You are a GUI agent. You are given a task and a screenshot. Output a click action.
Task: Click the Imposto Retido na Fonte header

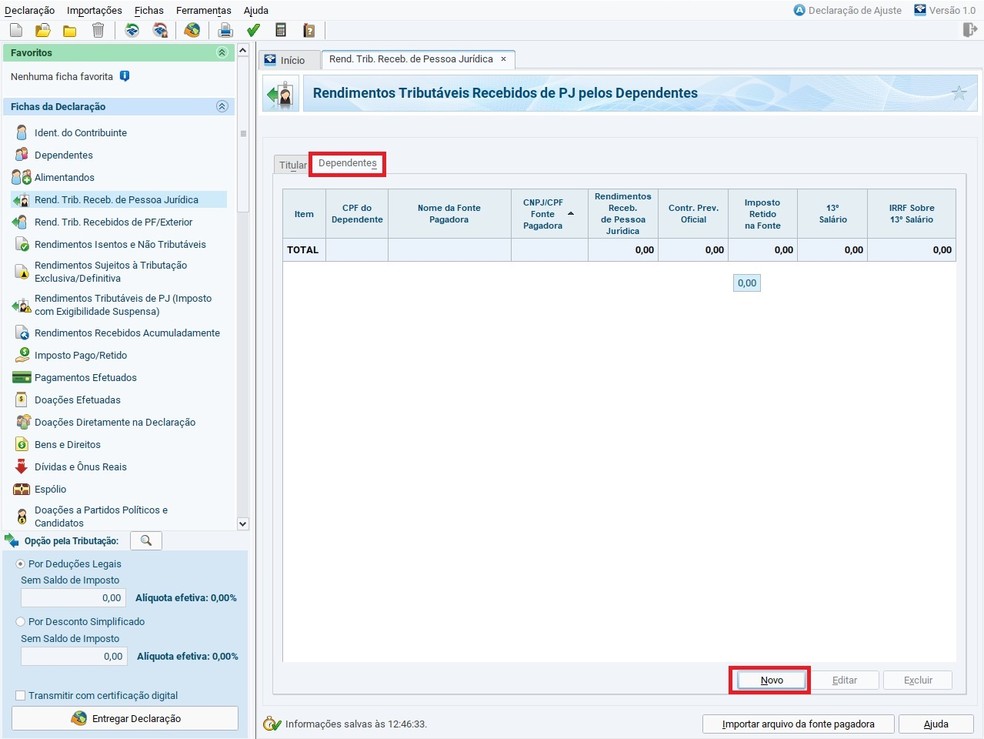(x=762, y=214)
